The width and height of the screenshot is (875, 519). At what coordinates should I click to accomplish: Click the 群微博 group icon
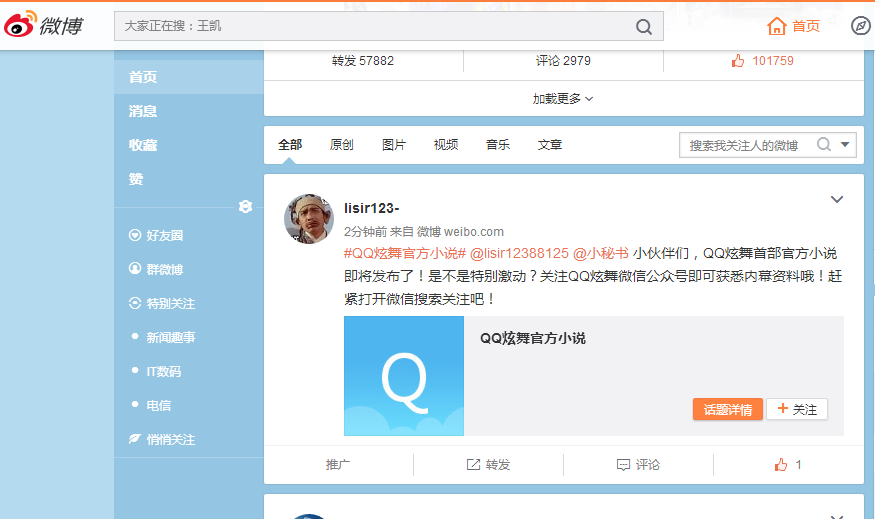[x=134, y=268]
